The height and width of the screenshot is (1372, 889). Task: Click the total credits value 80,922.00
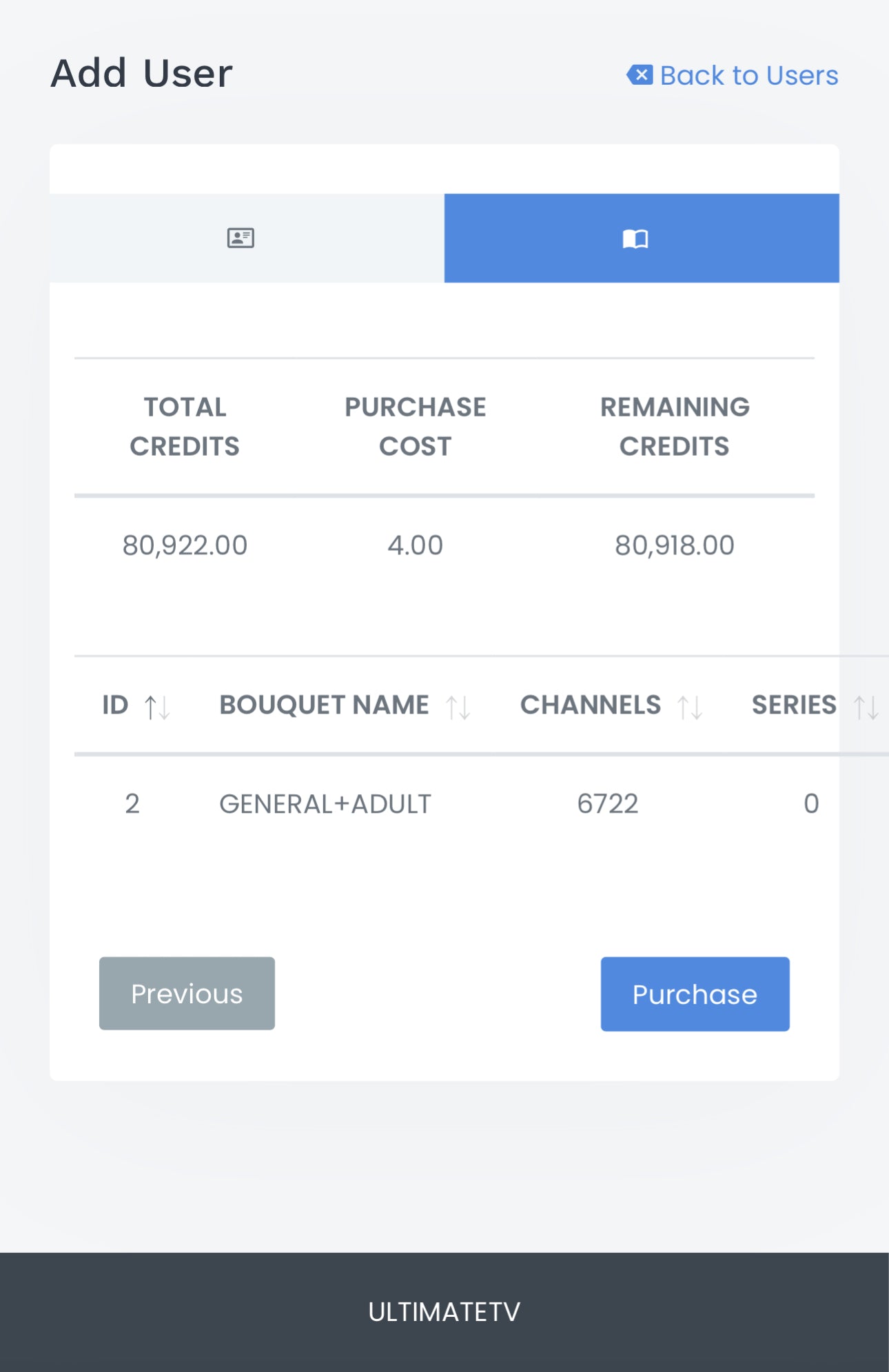[185, 545]
